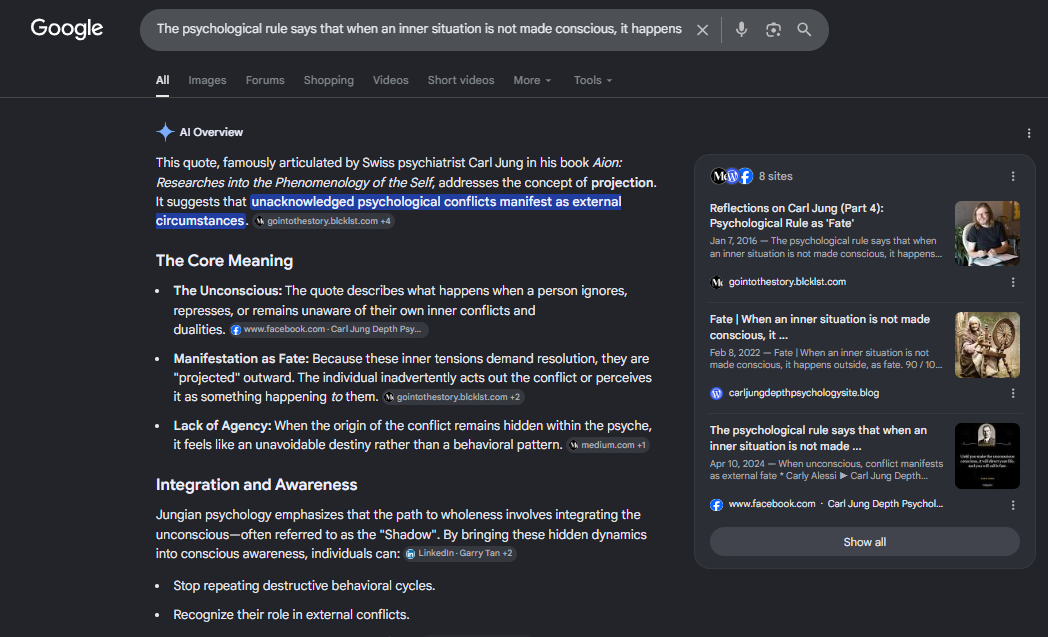
Task: Click 'The Core Meaning' heading
Action: tap(224, 261)
